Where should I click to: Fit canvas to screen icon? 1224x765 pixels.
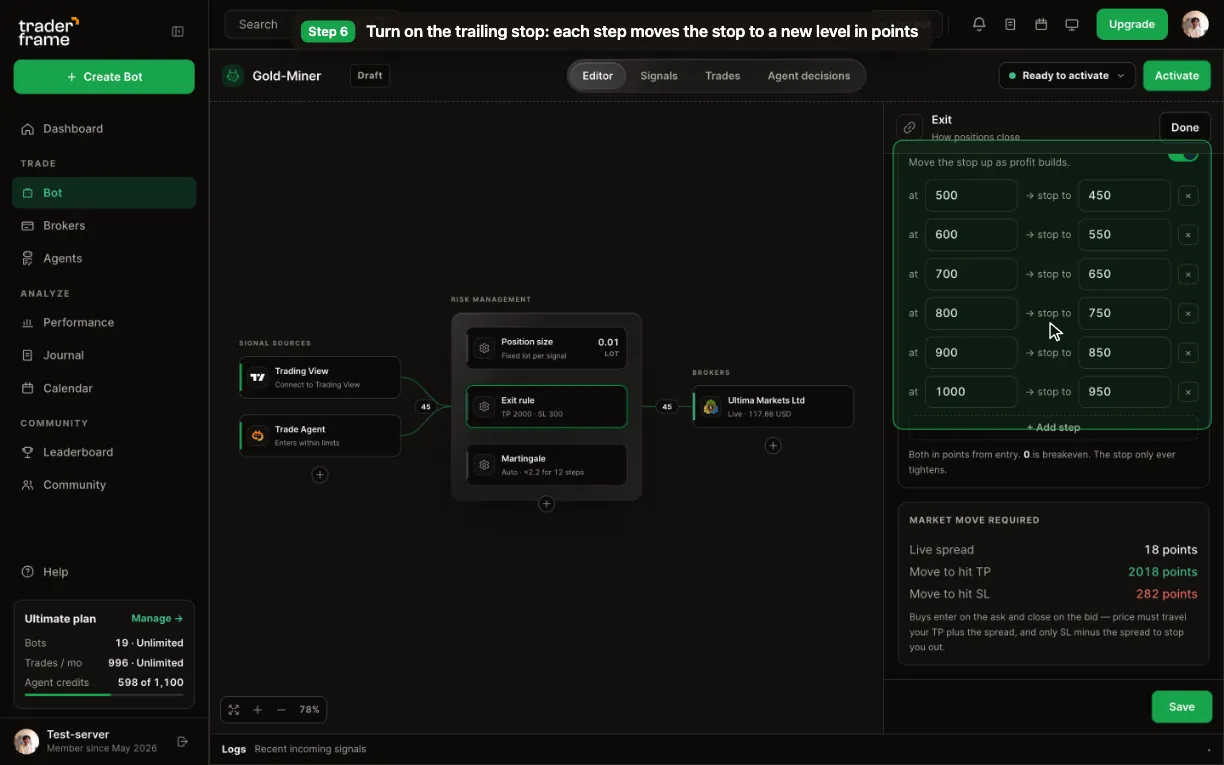(x=234, y=710)
